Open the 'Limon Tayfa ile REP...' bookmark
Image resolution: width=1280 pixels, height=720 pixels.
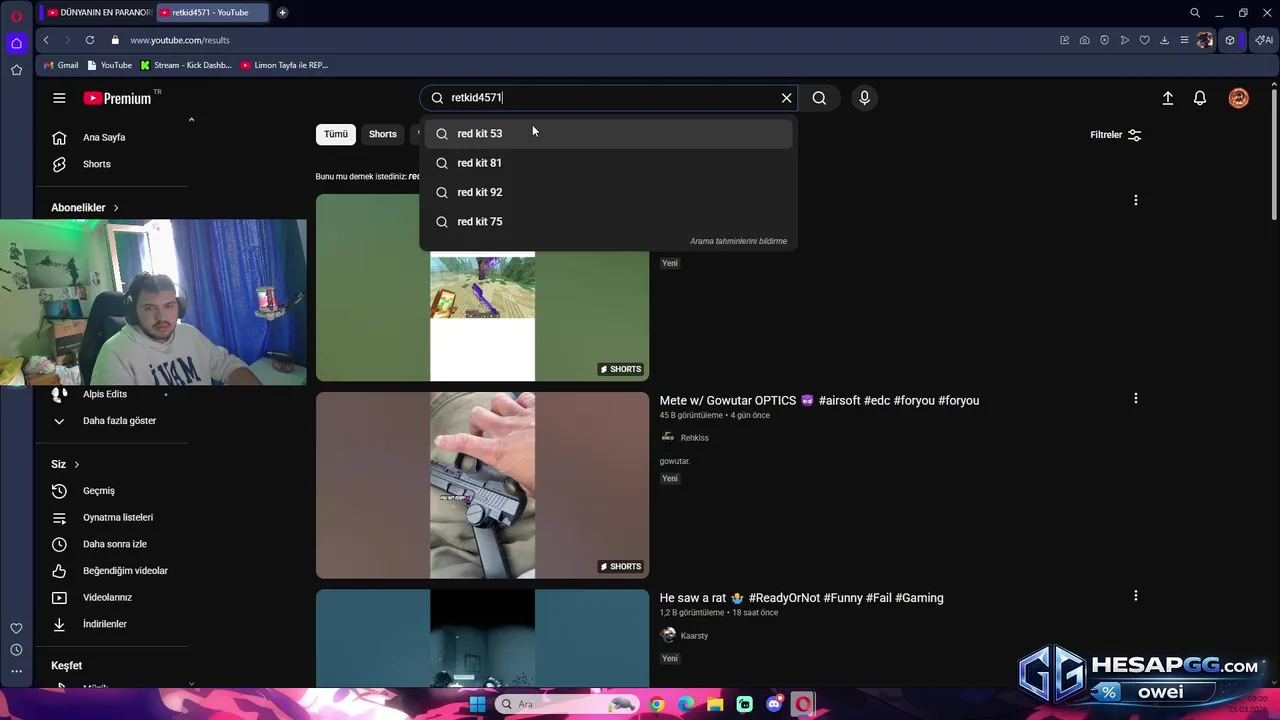(x=284, y=65)
